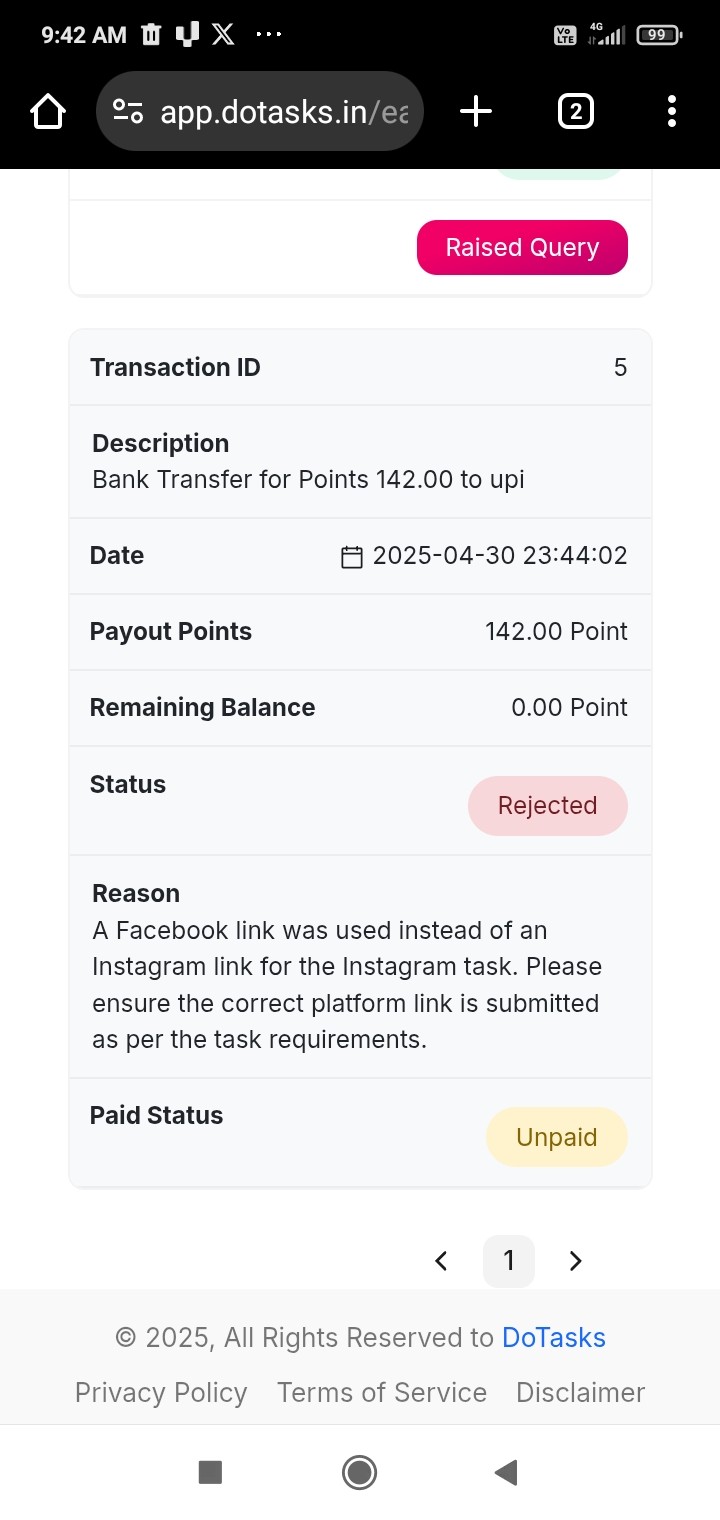
Task: Open a new tab with plus icon
Action: [x=476, y=111]
